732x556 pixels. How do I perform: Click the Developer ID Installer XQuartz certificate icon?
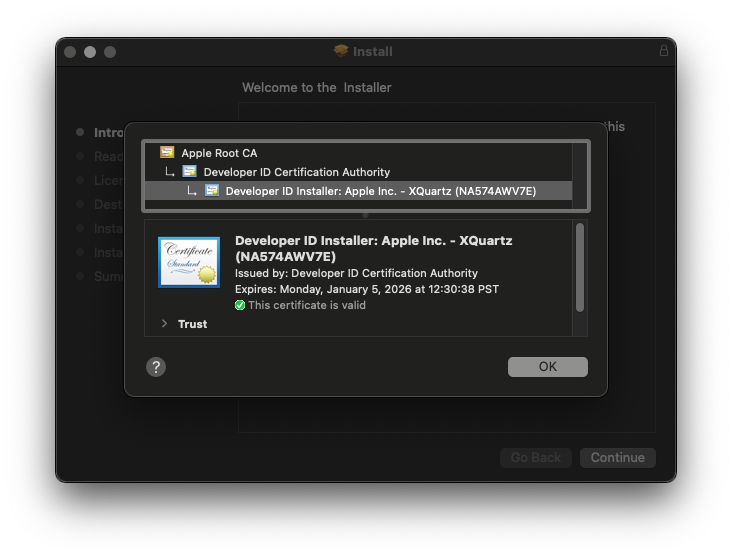211,190
